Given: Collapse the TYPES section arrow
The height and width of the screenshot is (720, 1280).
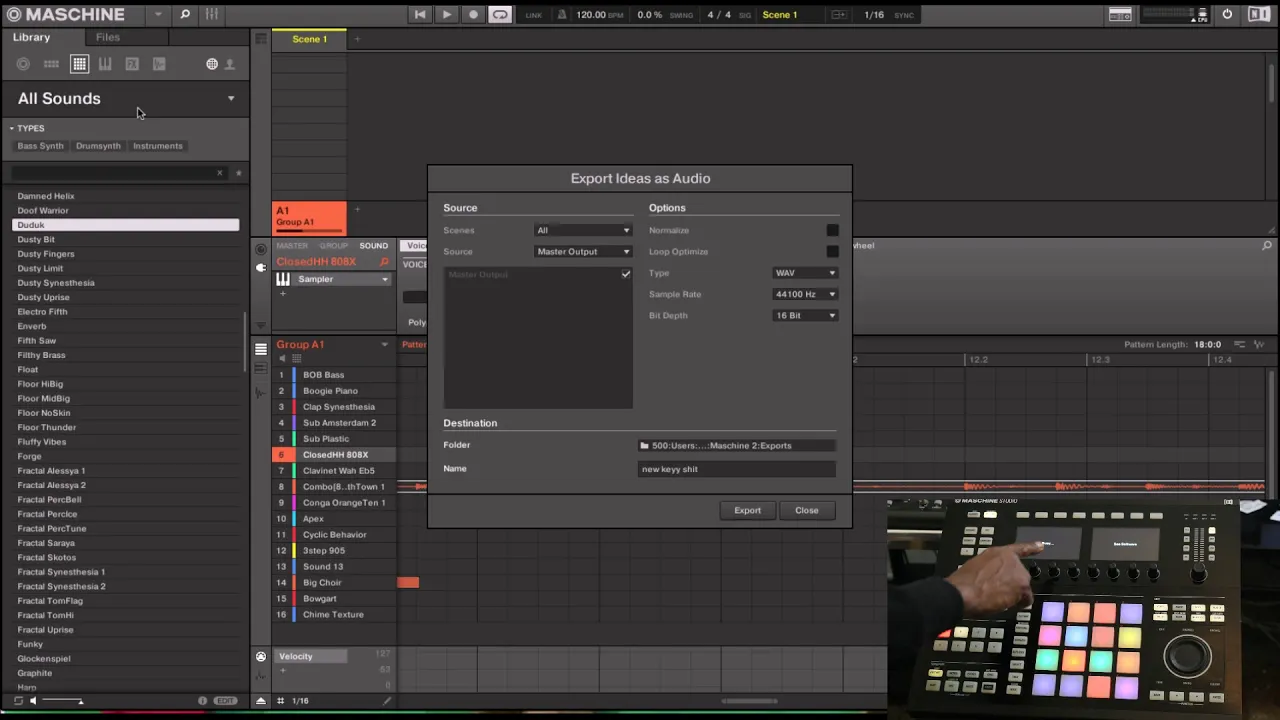Looking at the screenshot, I should point(12,128).
